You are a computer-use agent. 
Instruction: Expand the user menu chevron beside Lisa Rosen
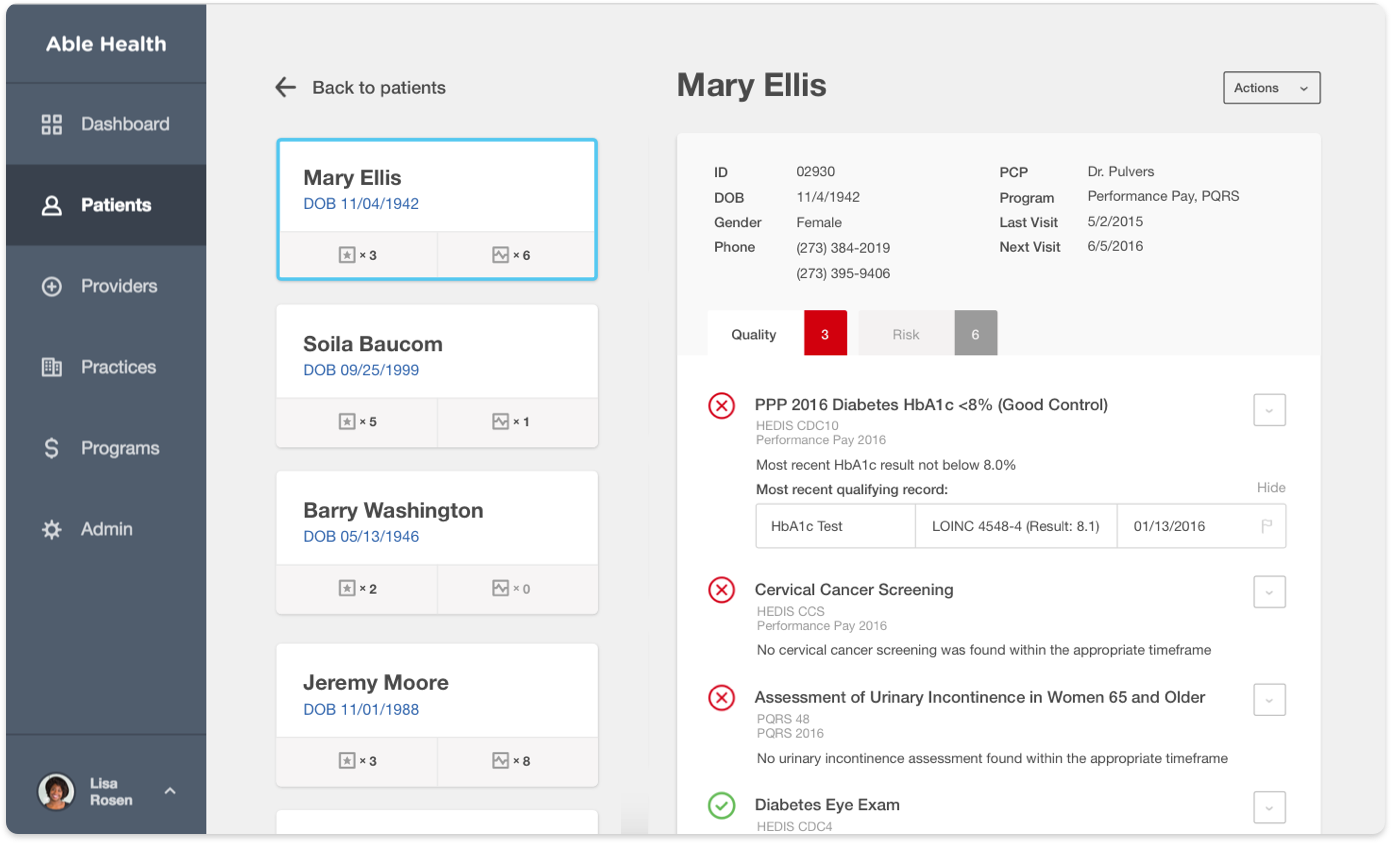[x=170, y=791]
